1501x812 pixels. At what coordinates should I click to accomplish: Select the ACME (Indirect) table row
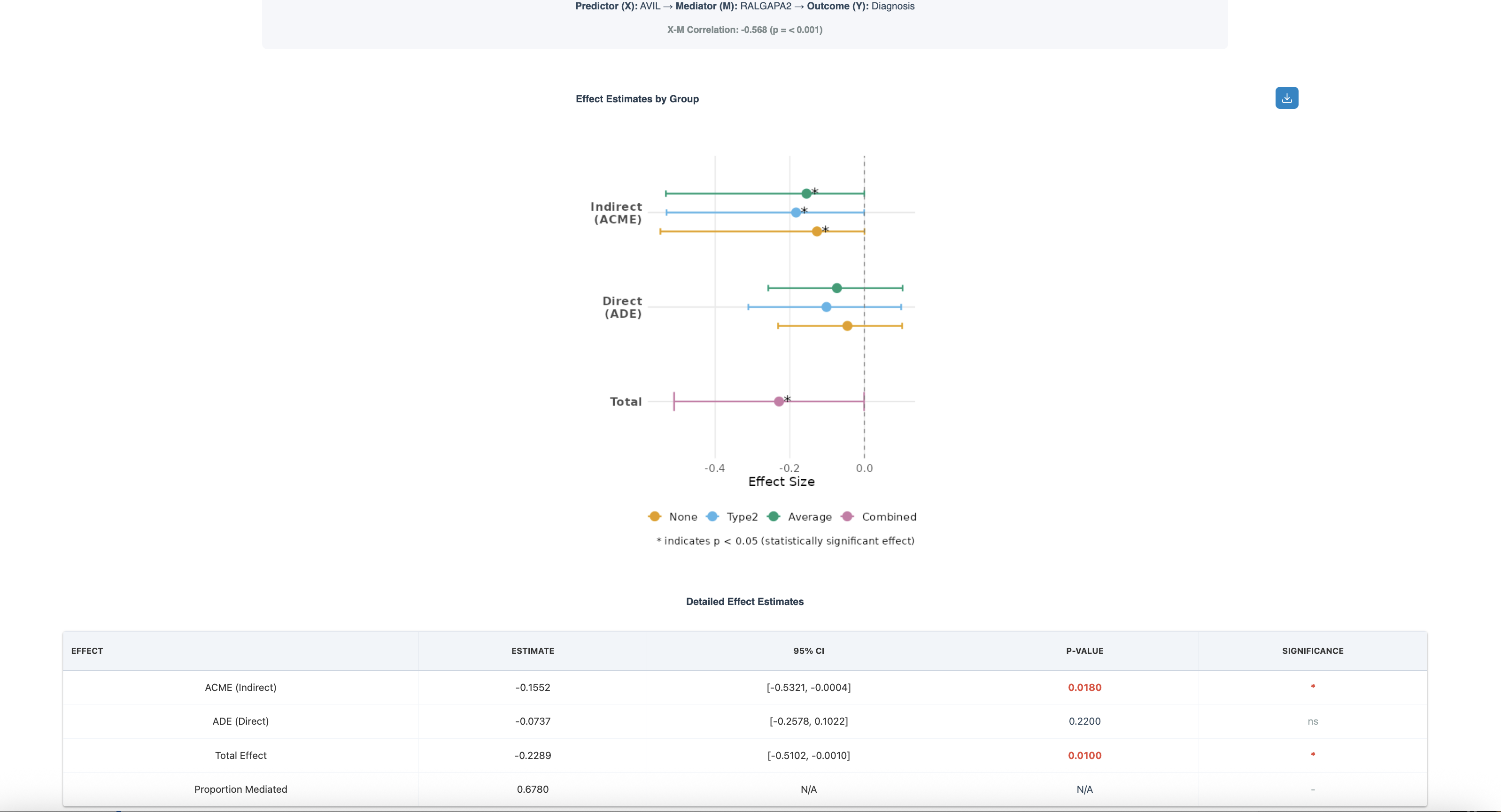(240, 687)
